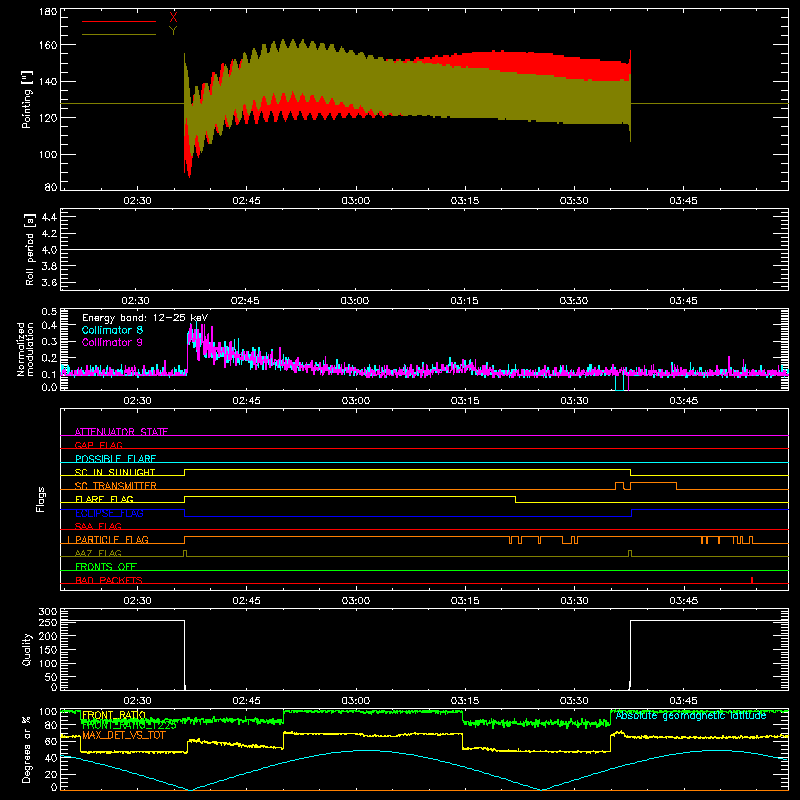Click the 02:45 label under Roll period plot
The image size is (800, 800).
point(245,301)
